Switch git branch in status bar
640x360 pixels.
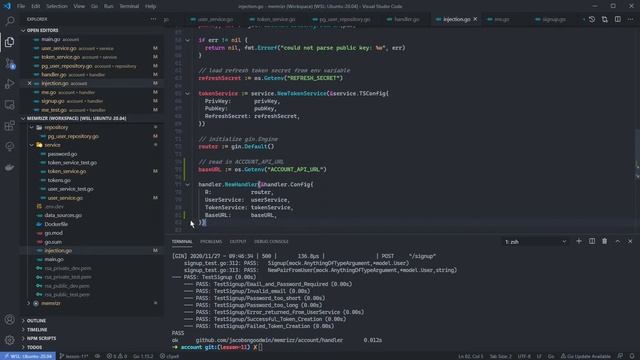point(74,356)
